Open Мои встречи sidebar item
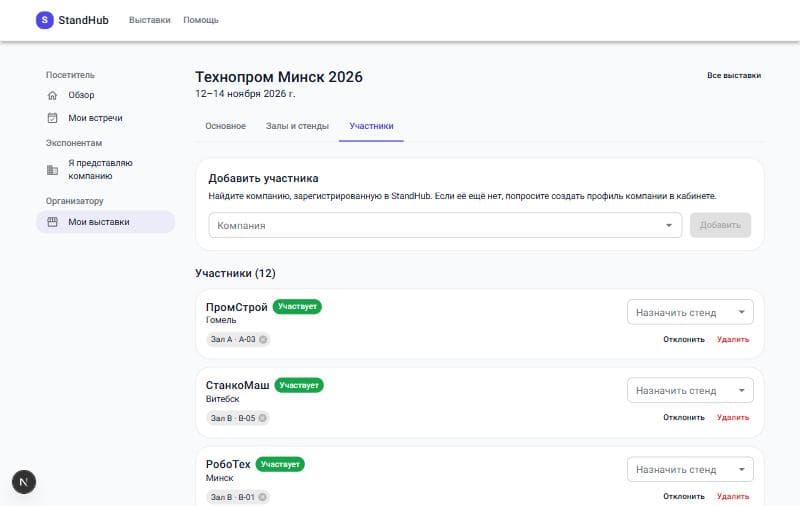Viewport: 800px width, 506px height. [106, 118]
